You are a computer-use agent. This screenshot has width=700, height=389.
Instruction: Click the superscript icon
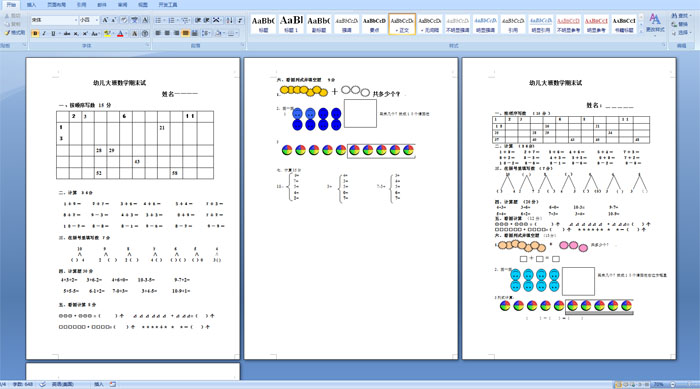click(85, 33)
